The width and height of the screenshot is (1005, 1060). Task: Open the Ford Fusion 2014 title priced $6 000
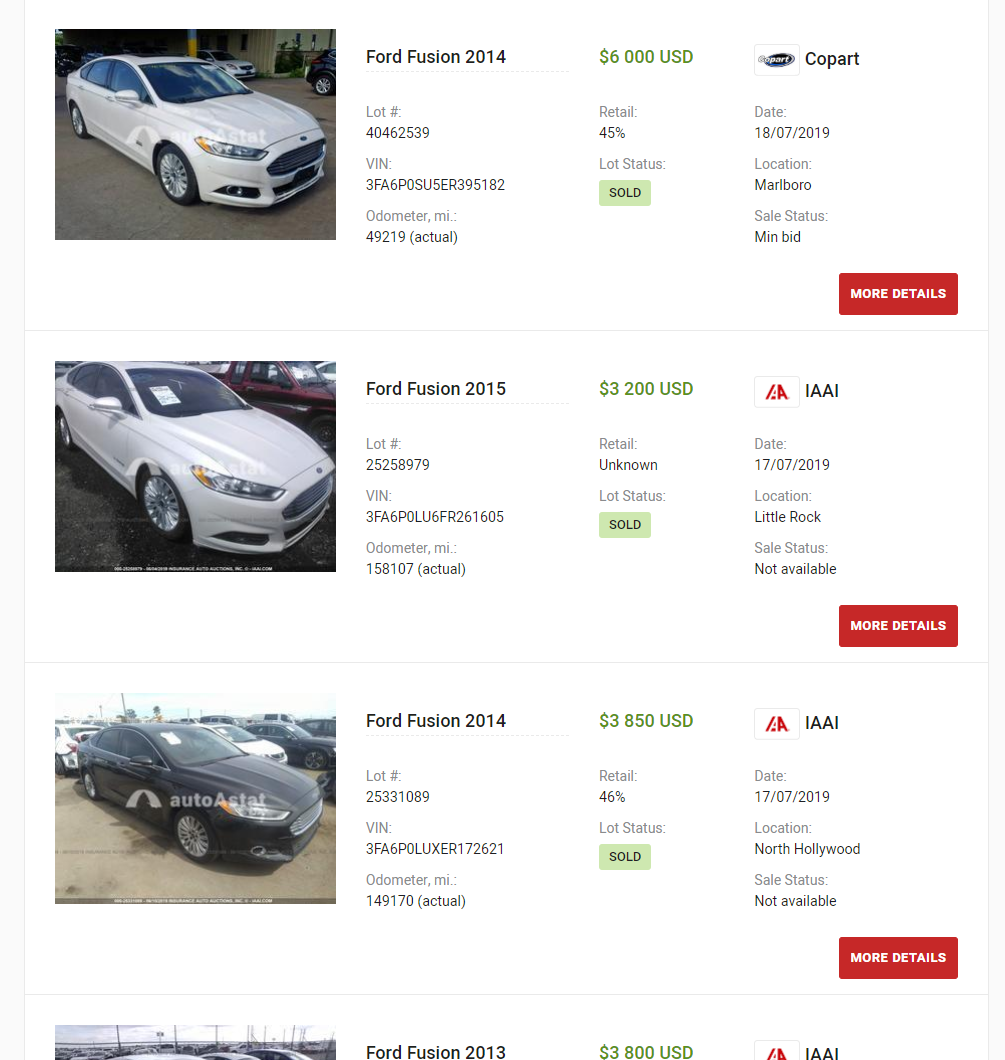click(436, 57)
